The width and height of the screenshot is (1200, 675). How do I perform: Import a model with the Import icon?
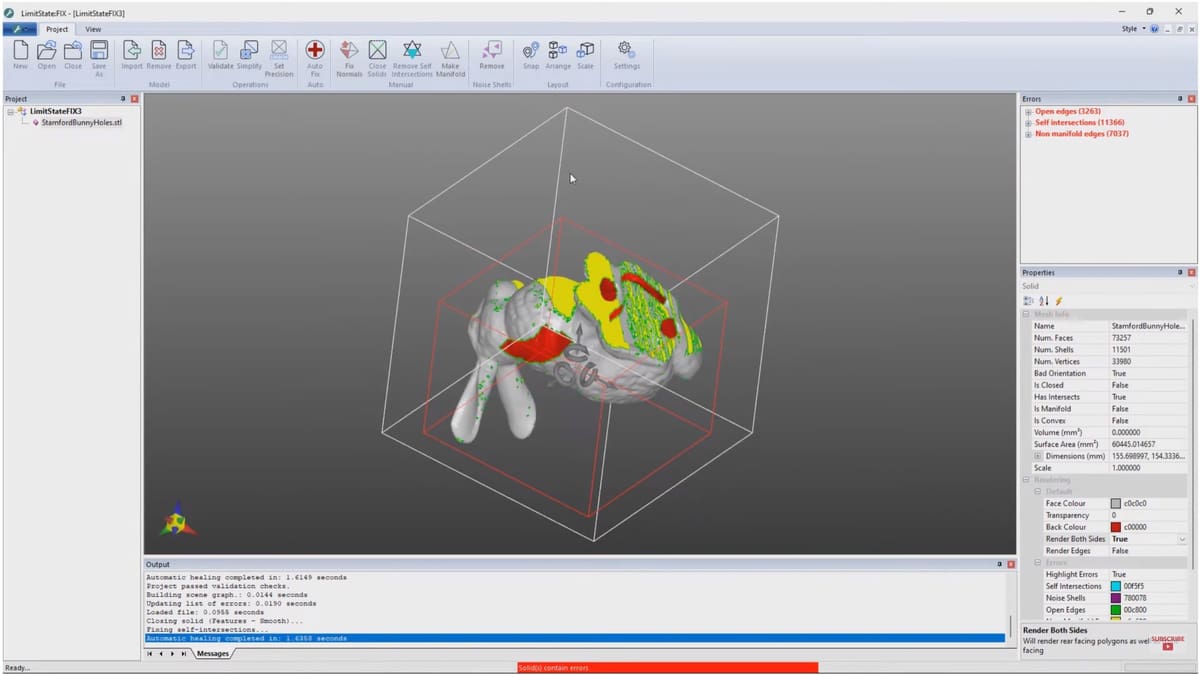pos(132,54)
